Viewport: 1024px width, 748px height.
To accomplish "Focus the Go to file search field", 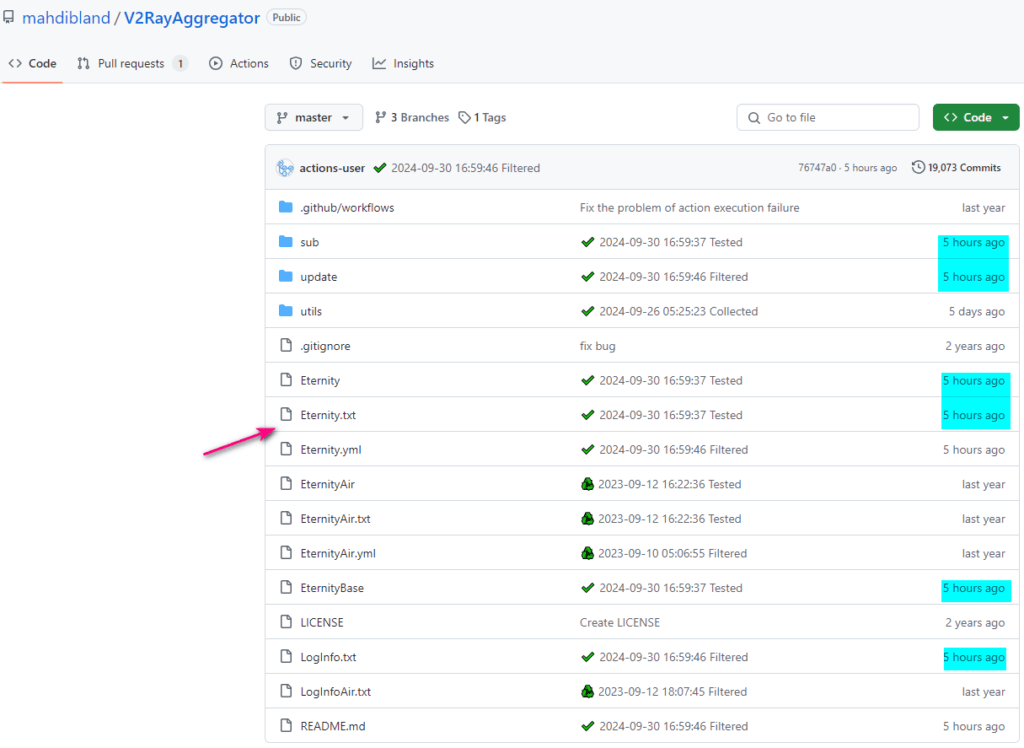I will tap(828, 118).
